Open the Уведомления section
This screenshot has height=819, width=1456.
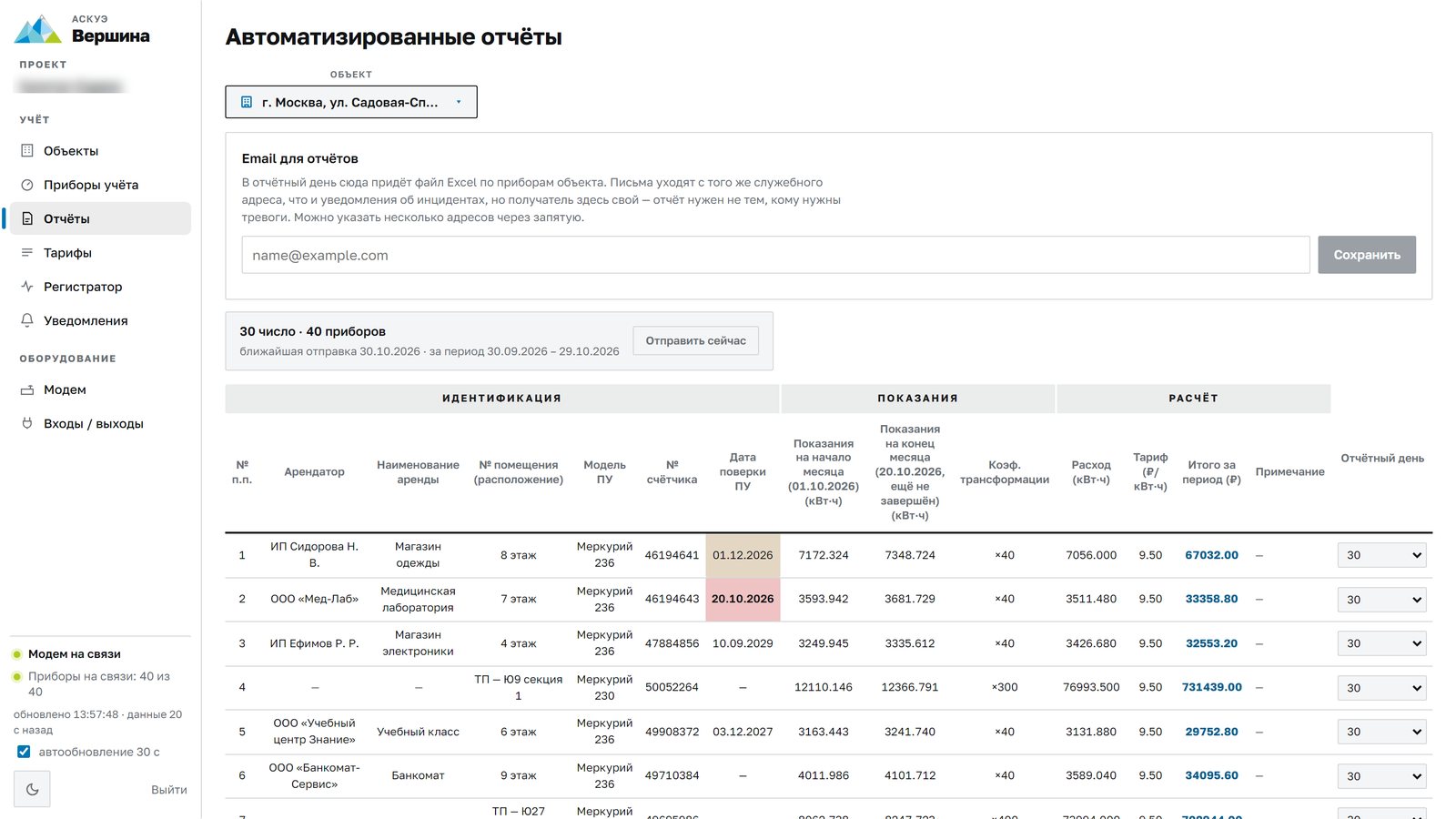point(100,320)
